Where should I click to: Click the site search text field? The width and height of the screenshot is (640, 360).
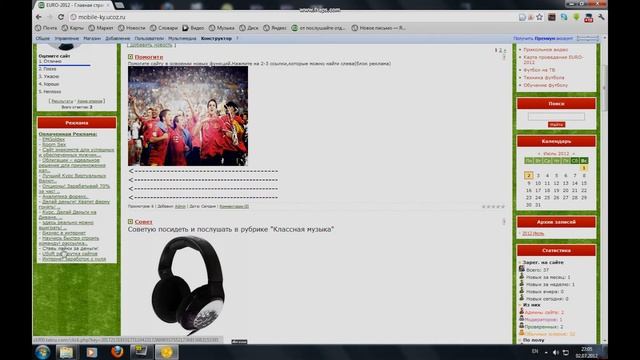(556, 117)
